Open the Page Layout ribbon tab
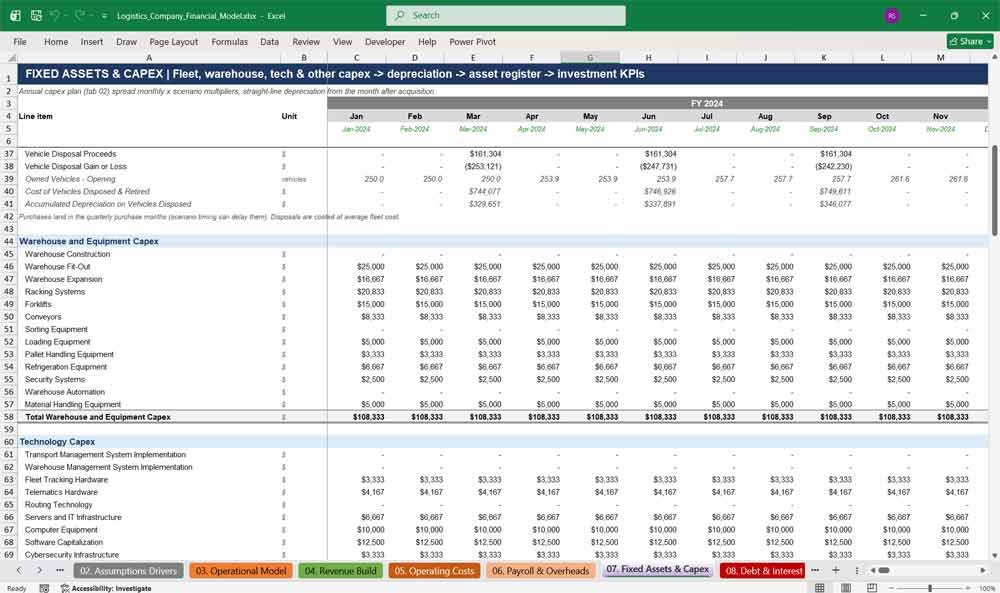This screenshot has height=593, width=1000. (x=173, y=41)
